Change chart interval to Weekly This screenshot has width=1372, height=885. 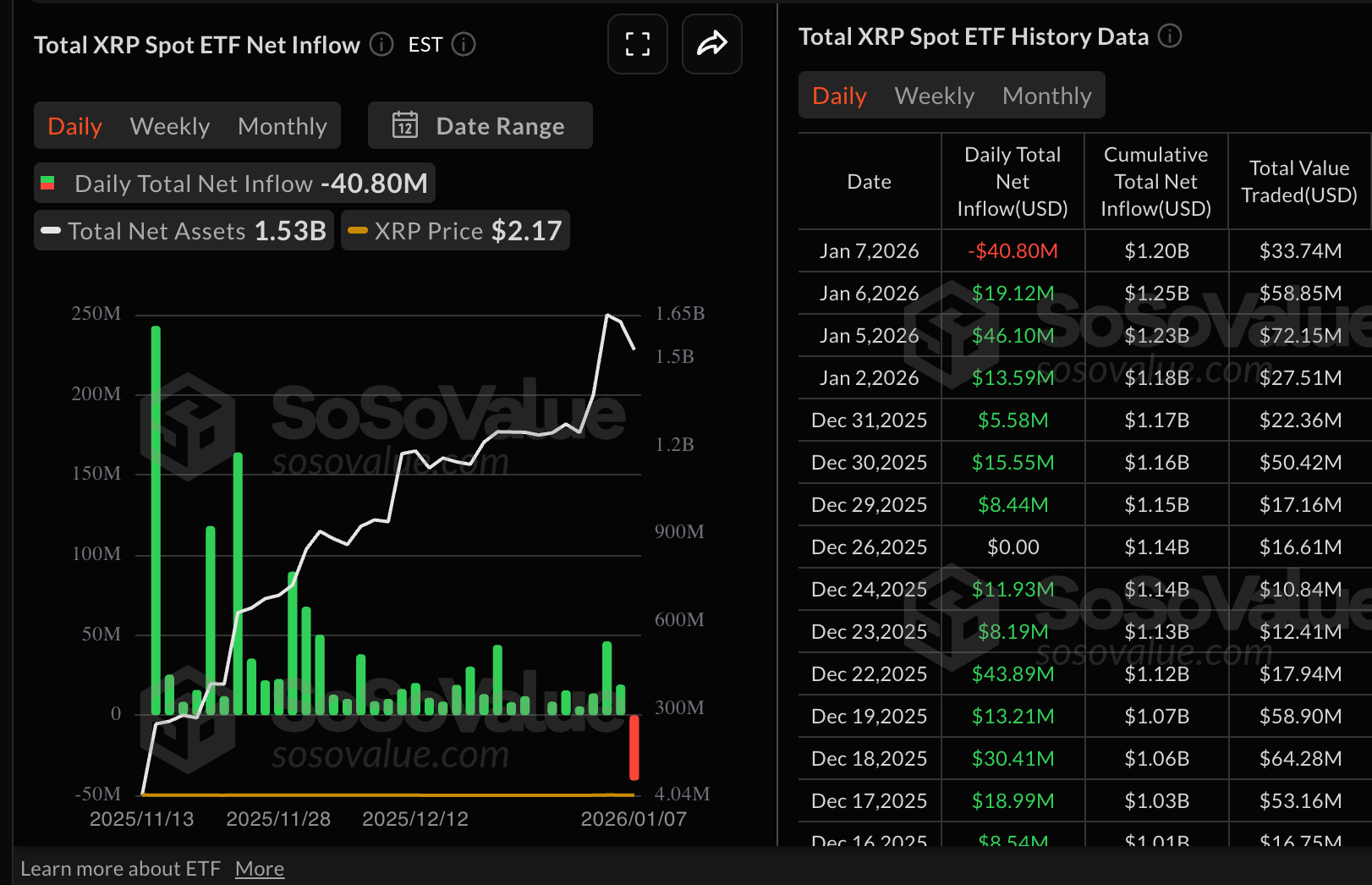[169, 125]
